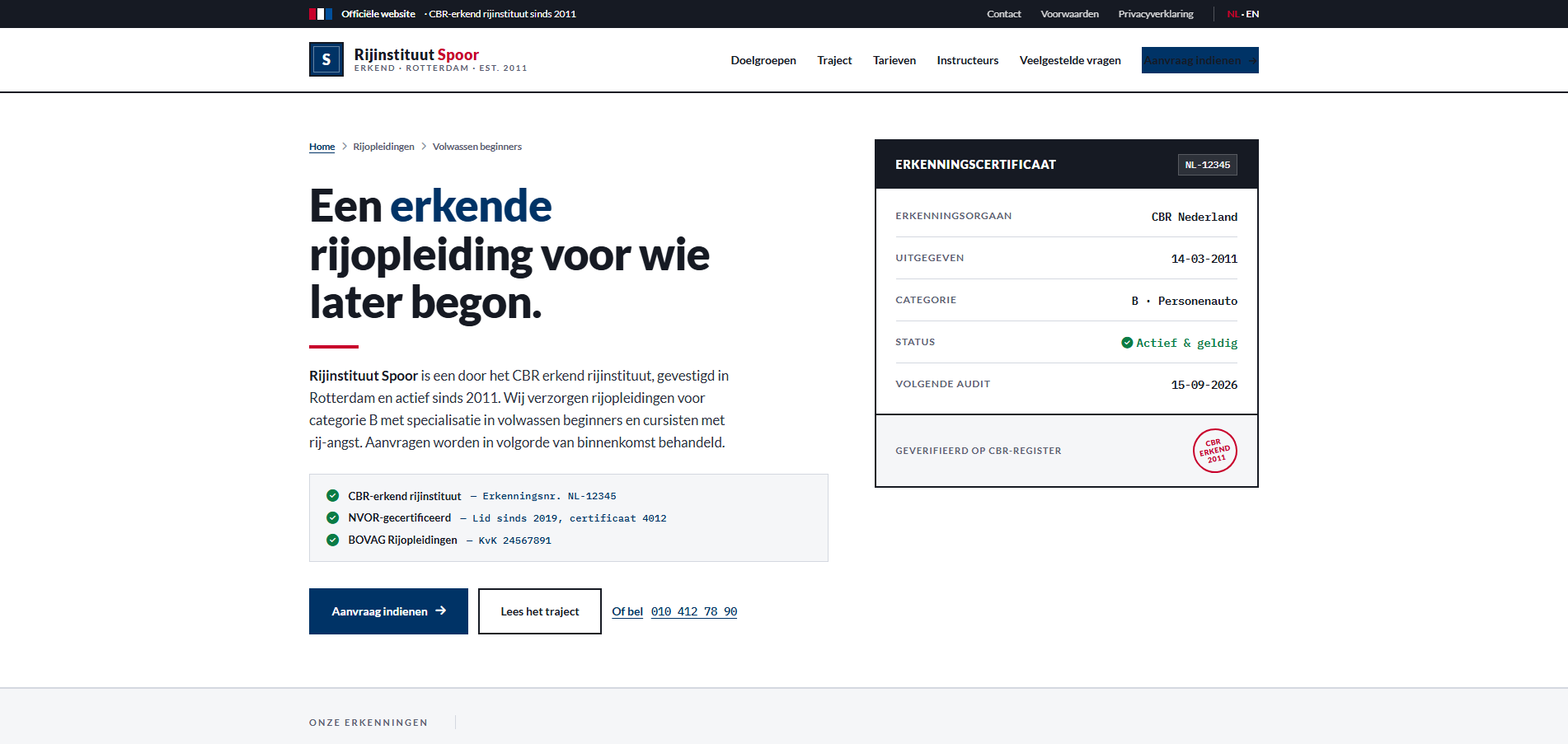The width and height of the screenshot is (1568, 744).
Task: Click the CATEGORIE label on the certificate
Action: tap(926, 300)
